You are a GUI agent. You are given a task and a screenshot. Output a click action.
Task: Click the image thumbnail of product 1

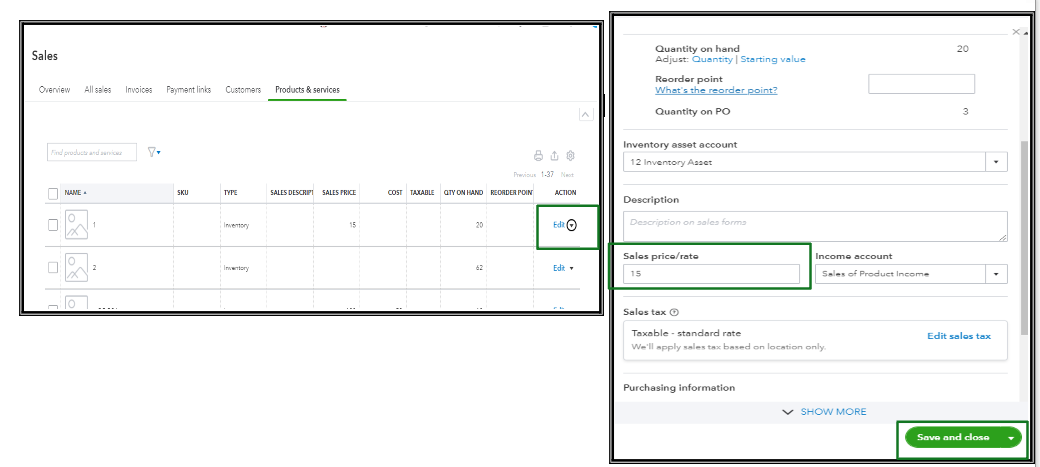point(76,224)
